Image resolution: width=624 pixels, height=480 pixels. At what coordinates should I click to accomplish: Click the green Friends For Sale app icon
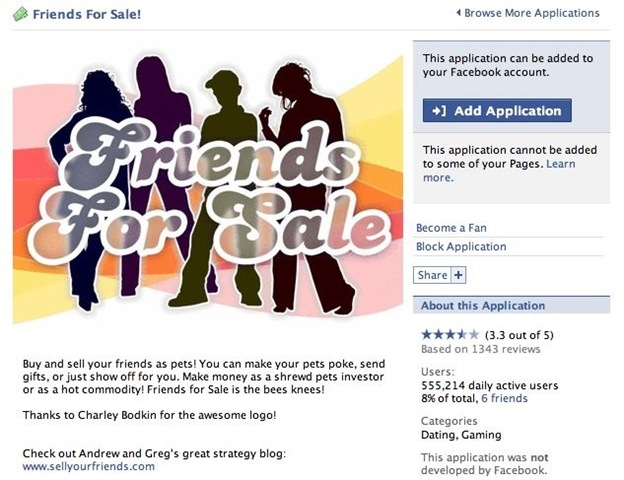tap(20, 14)
